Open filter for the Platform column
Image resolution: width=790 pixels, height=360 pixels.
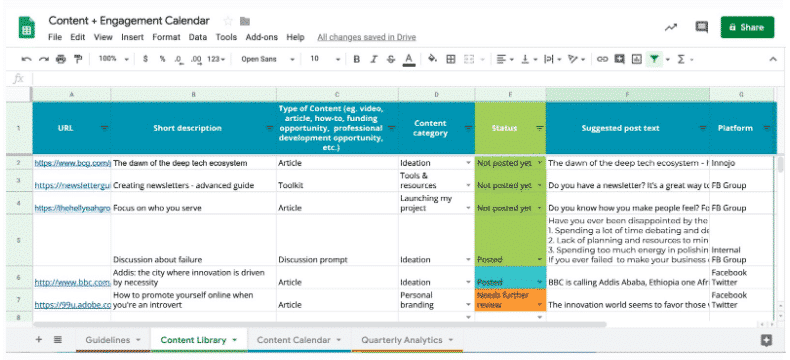coord(767,128)
